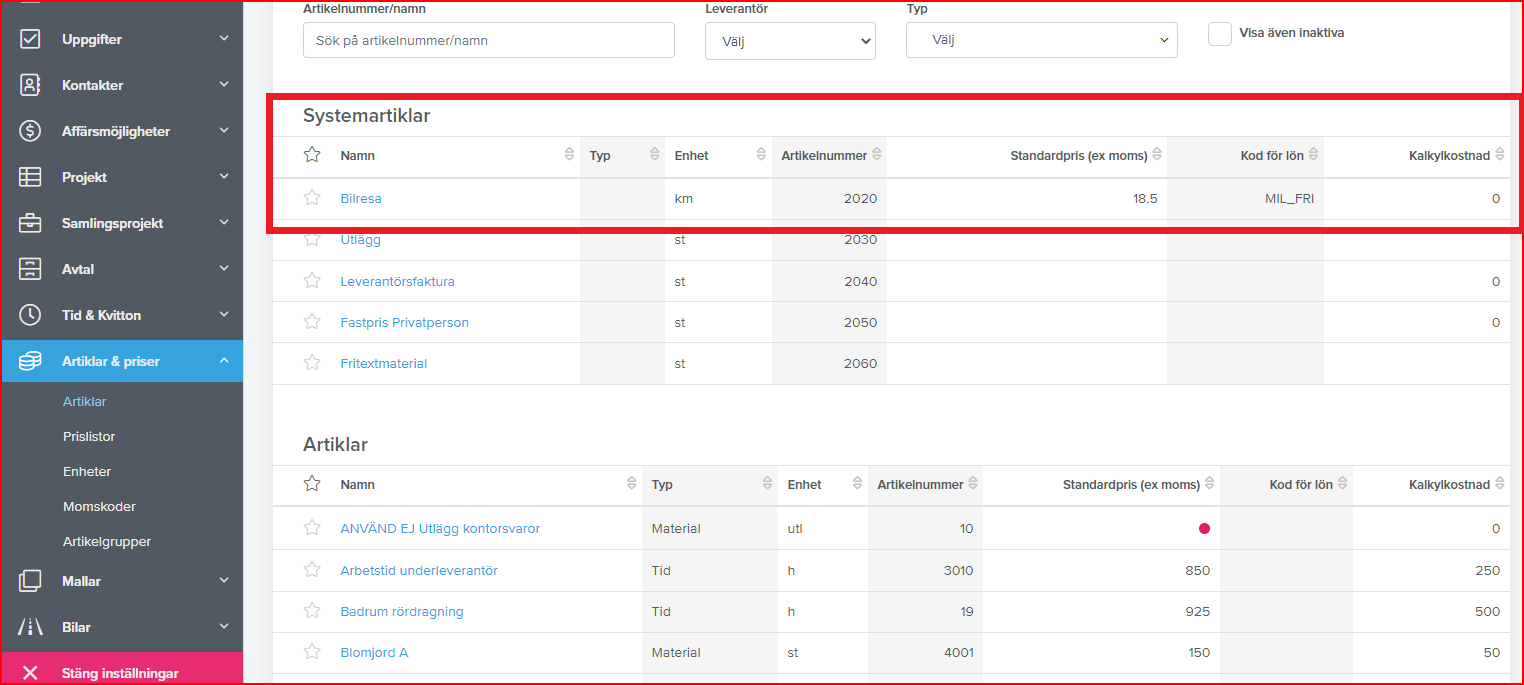Viewport: 1524px width, 685px height.
Task: Sort Artiklar table by Artikelnummer arrows
Action: (973, 484)
